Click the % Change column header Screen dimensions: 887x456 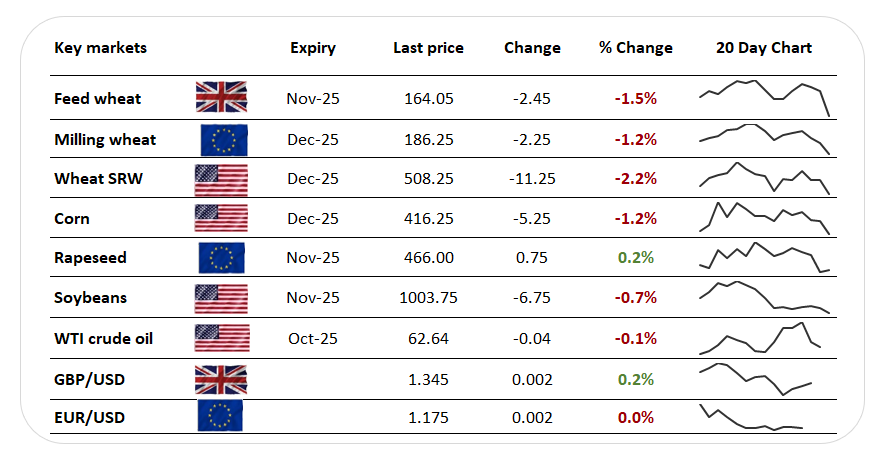pos(636,48)
